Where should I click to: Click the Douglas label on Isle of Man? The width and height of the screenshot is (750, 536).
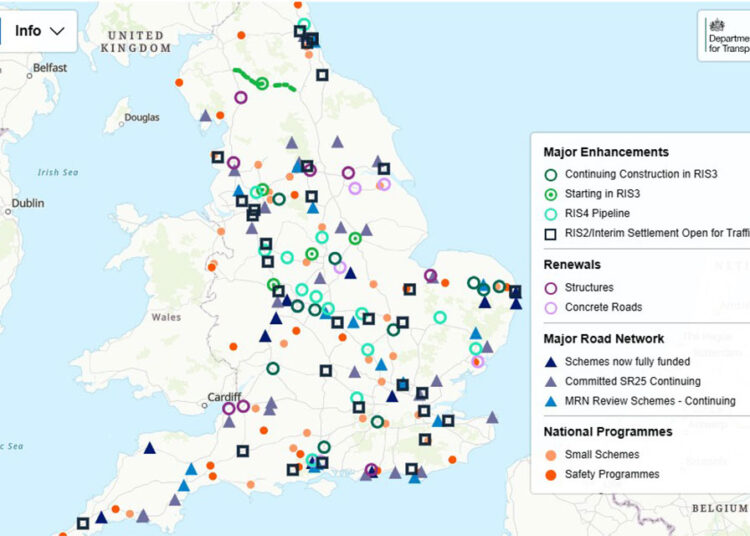pyautogui.click(x=142, y=117)
